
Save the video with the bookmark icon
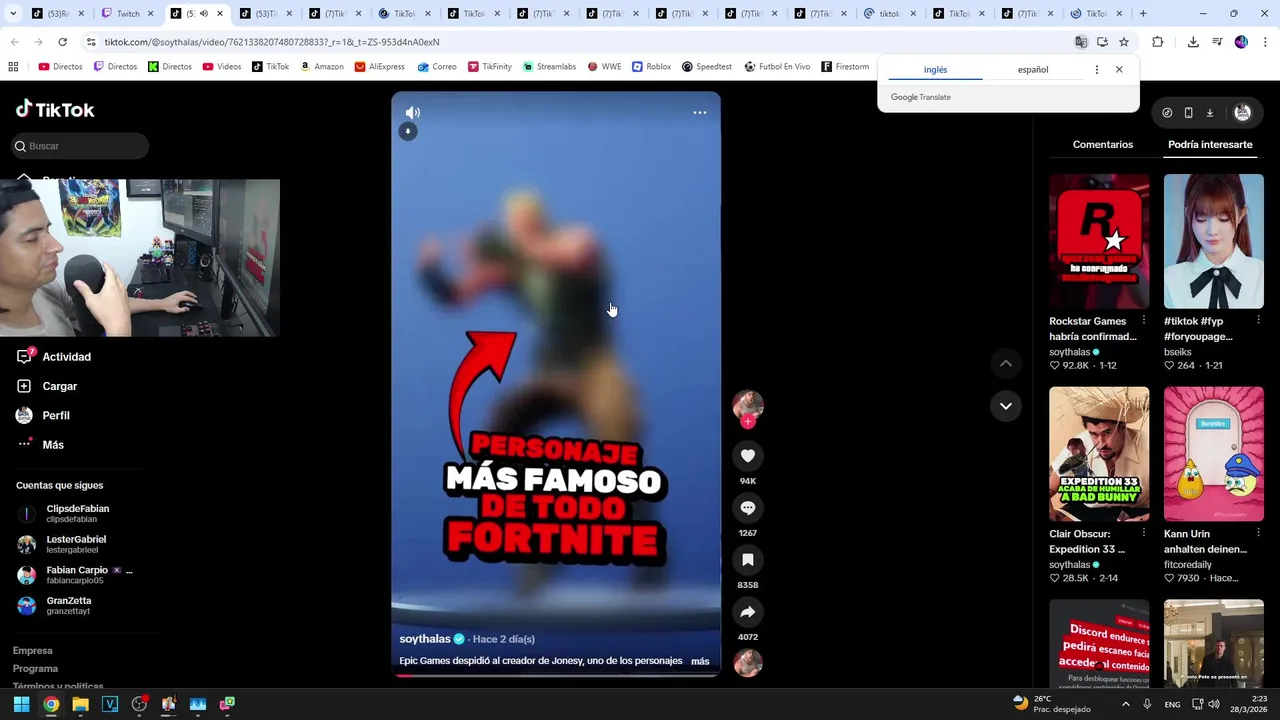coord(747,560)
